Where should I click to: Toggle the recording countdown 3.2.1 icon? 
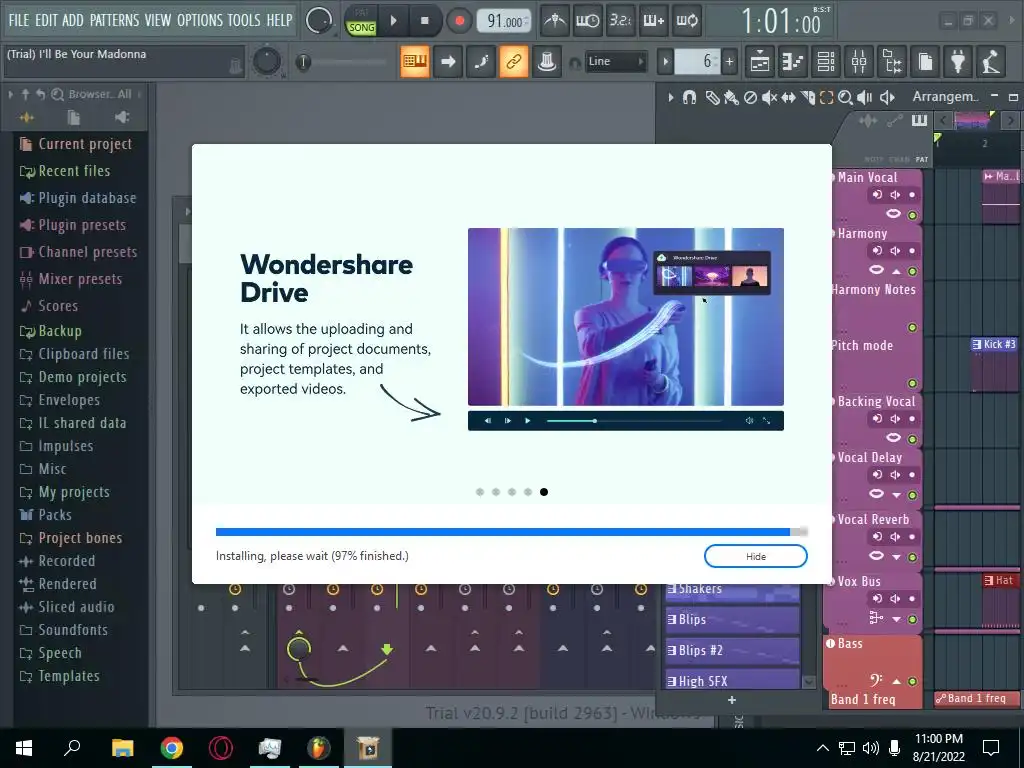pyautogui.click(x=620, y=21)
